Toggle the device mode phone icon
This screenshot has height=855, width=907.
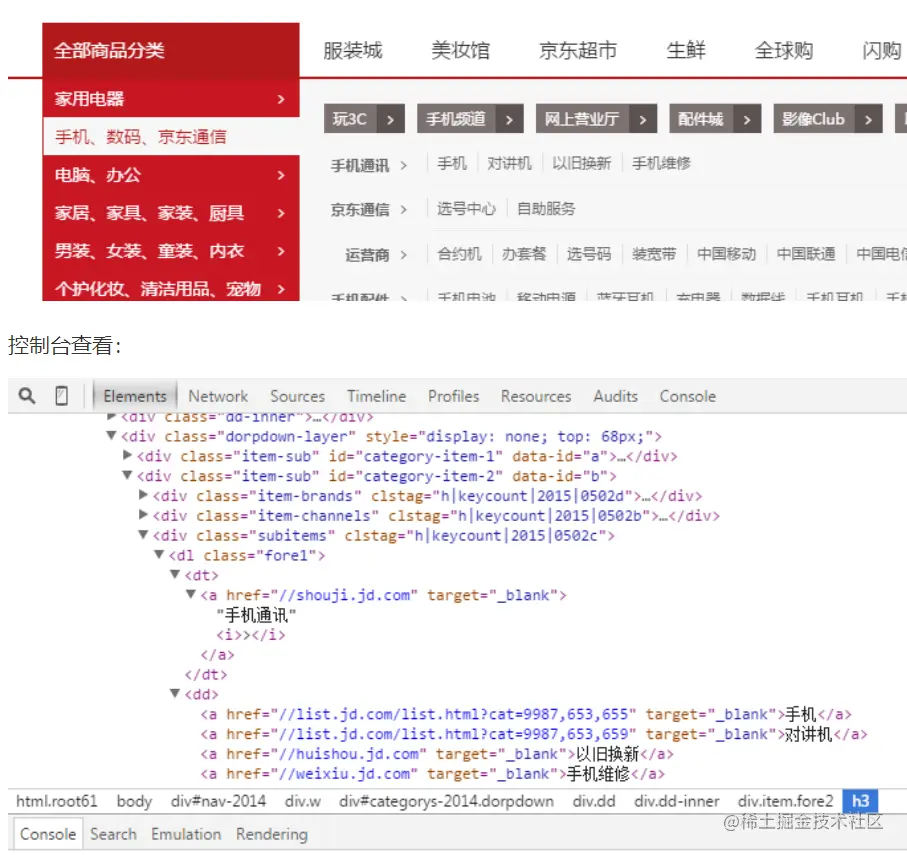(x=61, y=396)
